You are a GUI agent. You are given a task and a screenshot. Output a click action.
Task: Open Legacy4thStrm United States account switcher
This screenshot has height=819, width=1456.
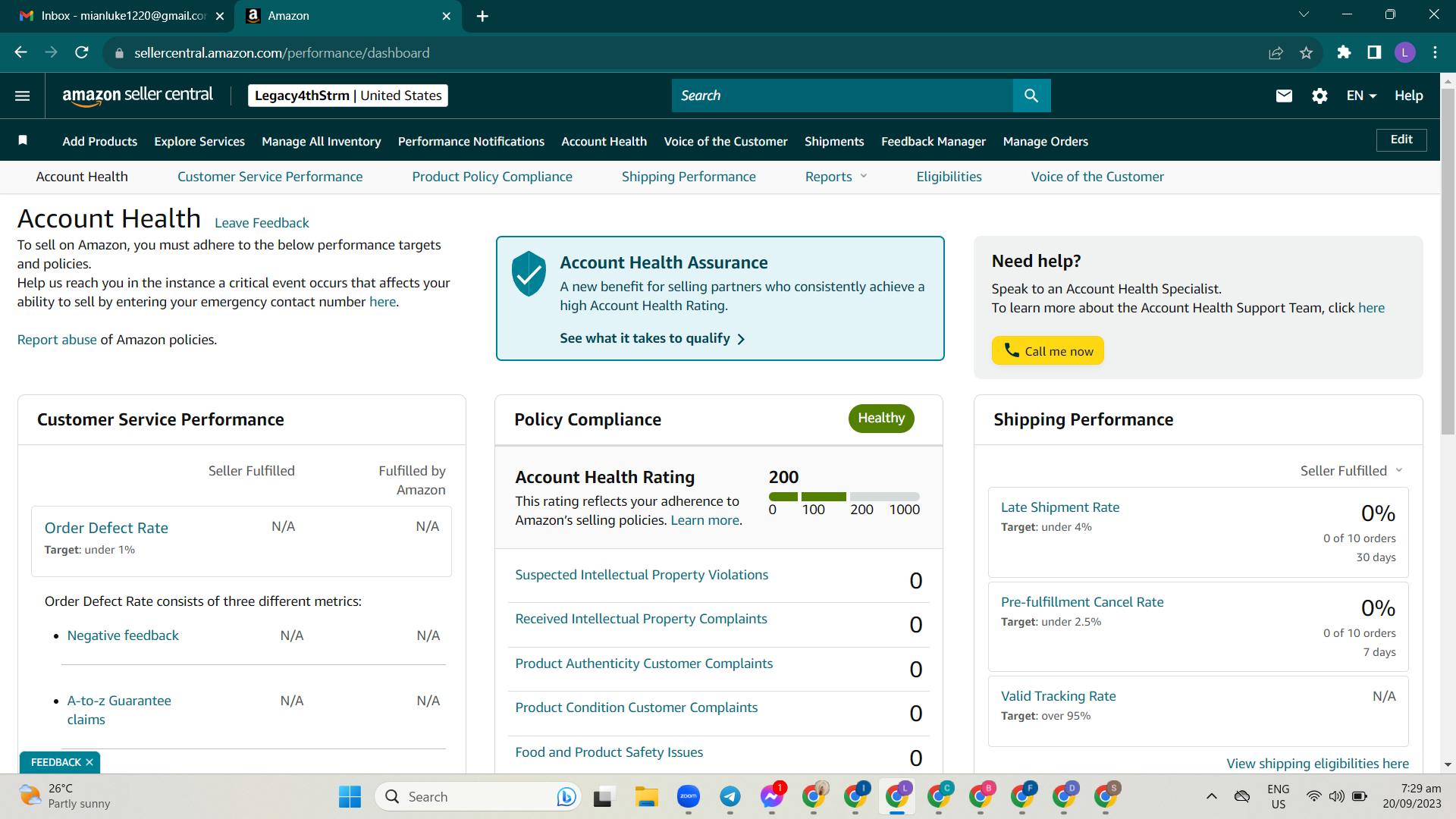348,96
